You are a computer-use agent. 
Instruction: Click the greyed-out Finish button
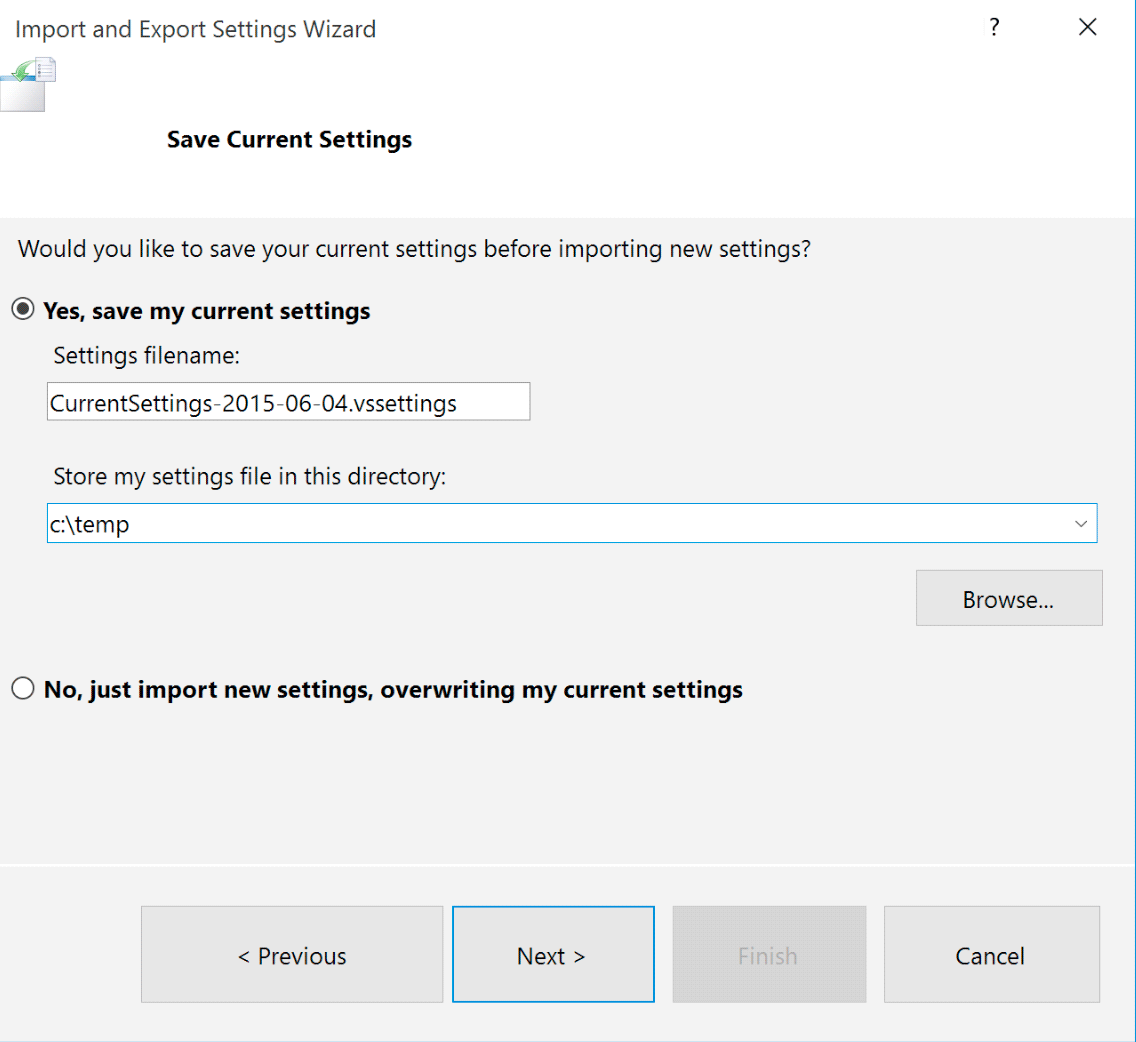pos(768,956)
